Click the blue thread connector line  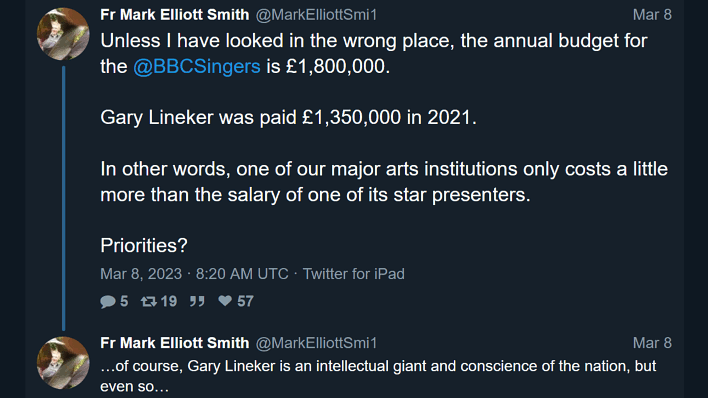(64, 198)
